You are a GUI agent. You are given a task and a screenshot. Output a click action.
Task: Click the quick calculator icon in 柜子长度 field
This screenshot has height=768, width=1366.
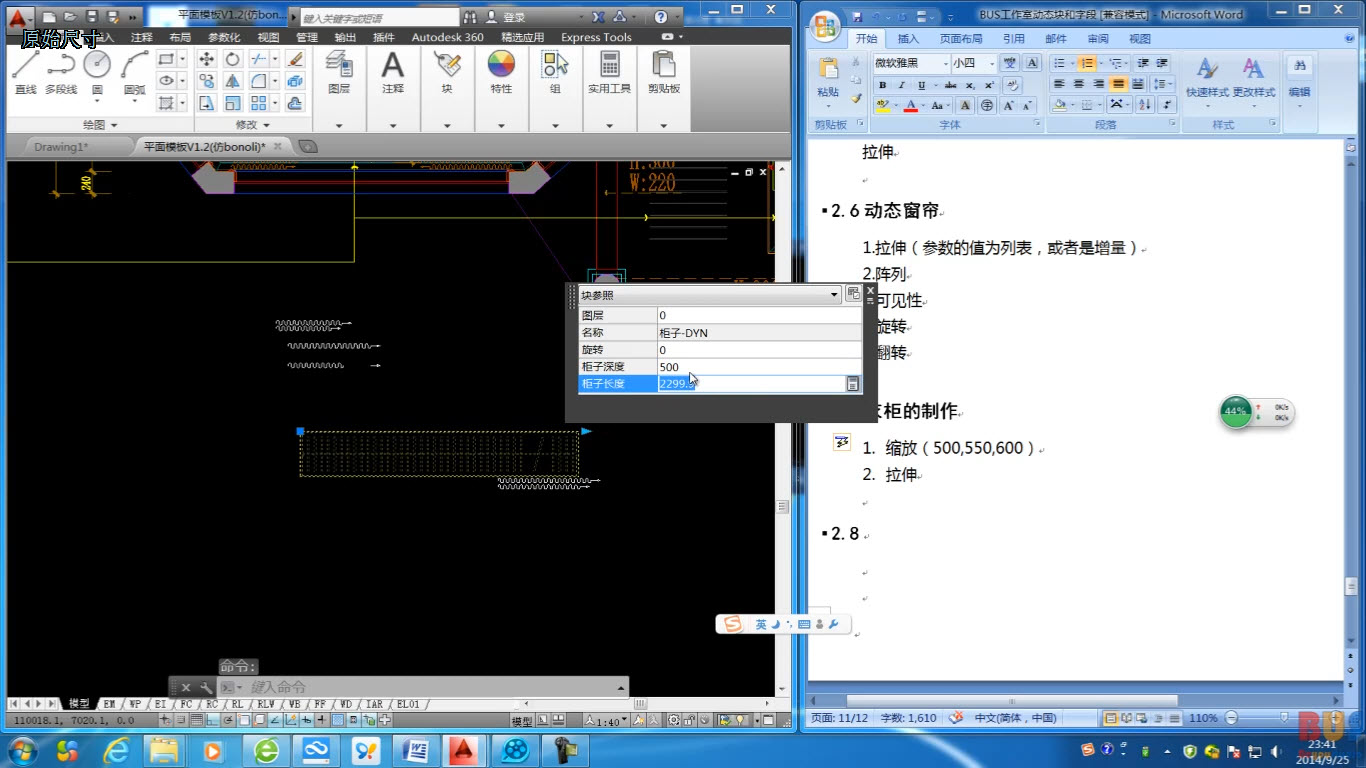[x=853, y=384]
